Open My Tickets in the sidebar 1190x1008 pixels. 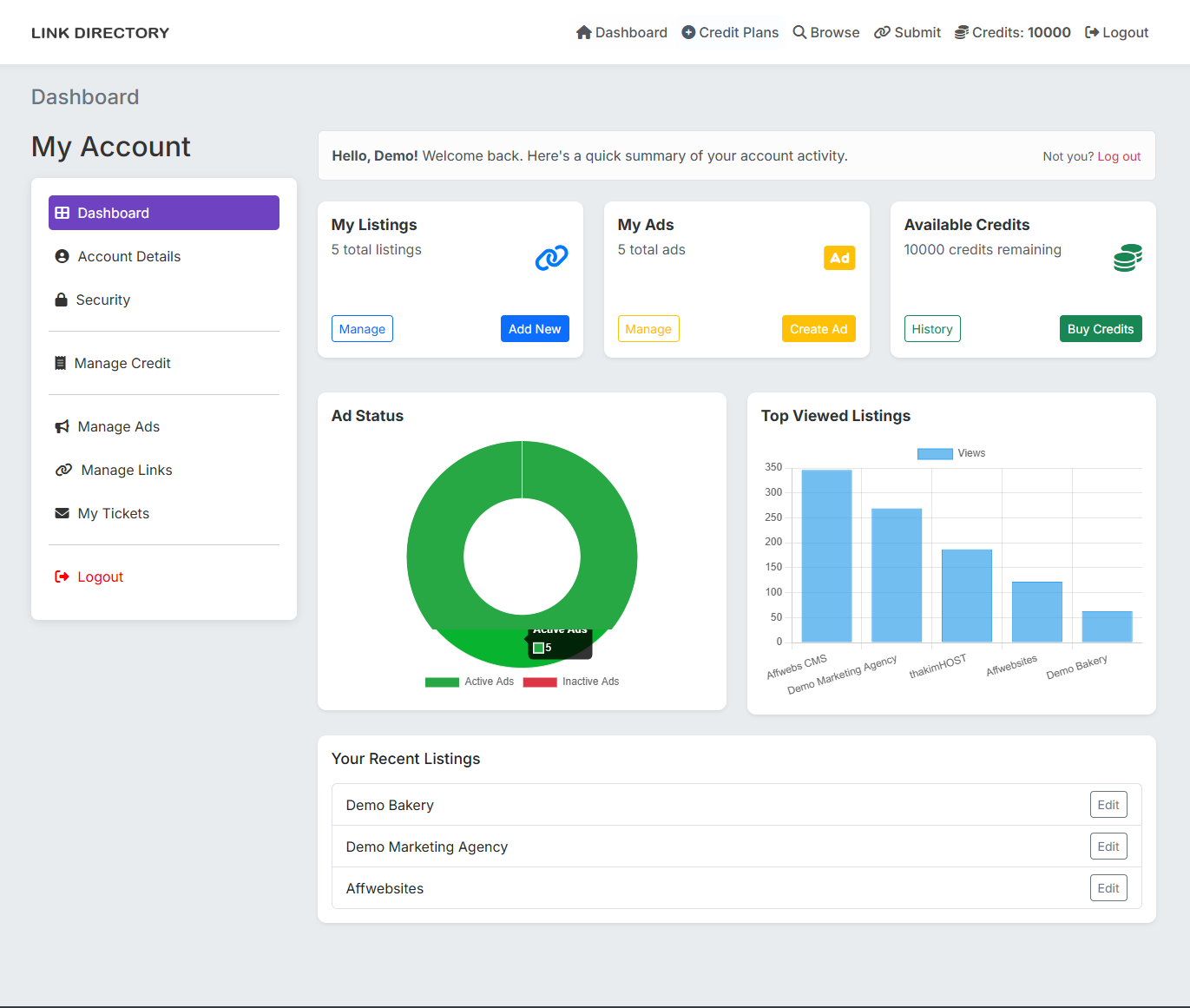point(164,513)
